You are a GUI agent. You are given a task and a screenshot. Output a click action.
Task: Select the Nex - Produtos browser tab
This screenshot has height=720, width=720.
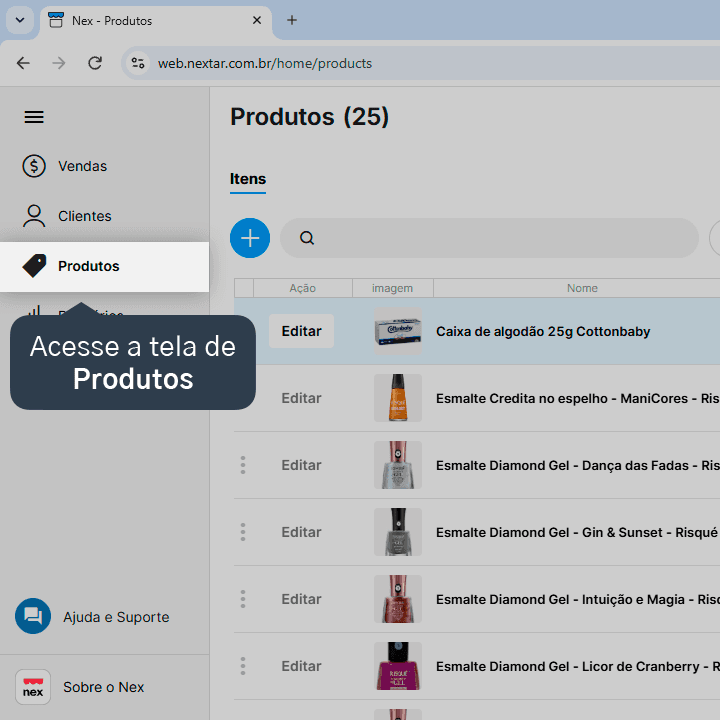pyautogui.click(x=156, y=21)
